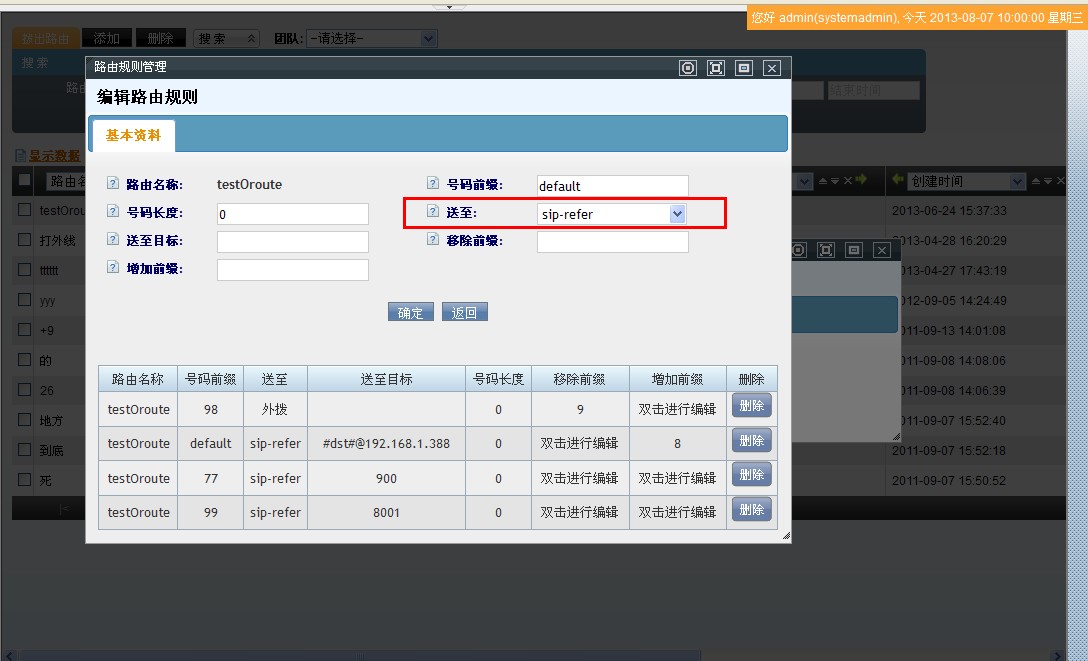Open the 送至 sip-refer dropdown
Screen dimensions: 1088x661
677,214
